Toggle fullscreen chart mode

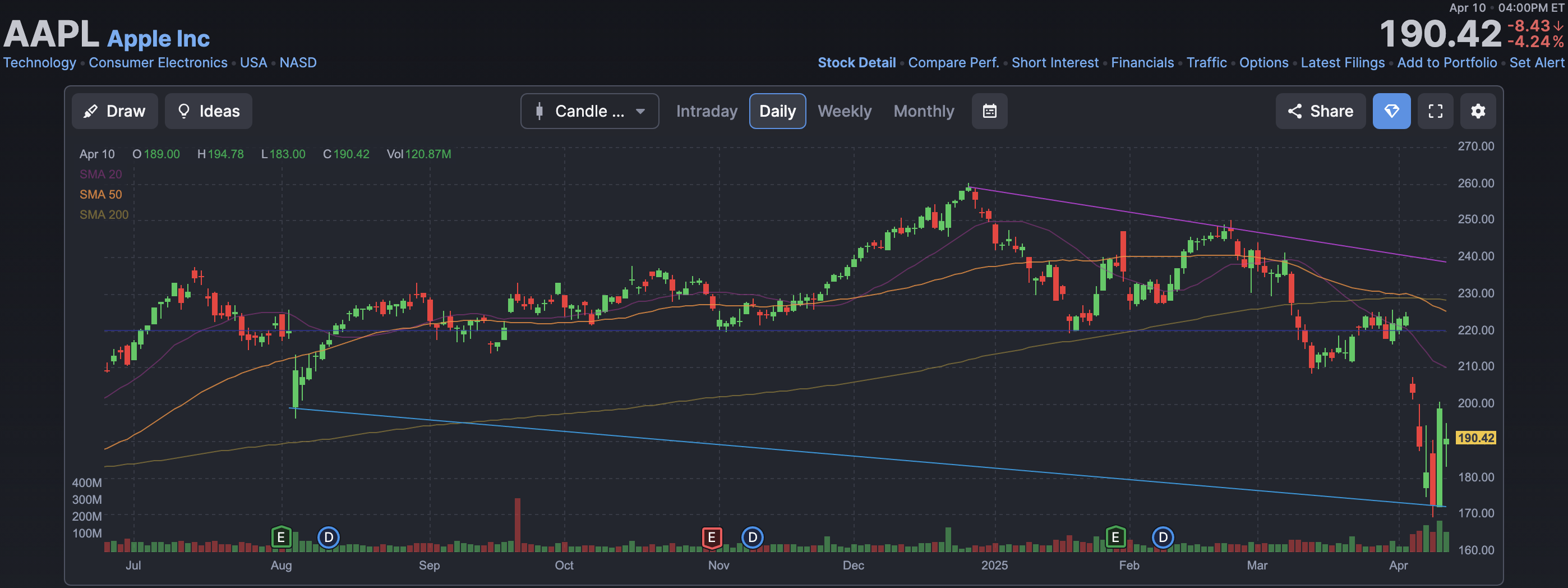[x=1435, y=111]
